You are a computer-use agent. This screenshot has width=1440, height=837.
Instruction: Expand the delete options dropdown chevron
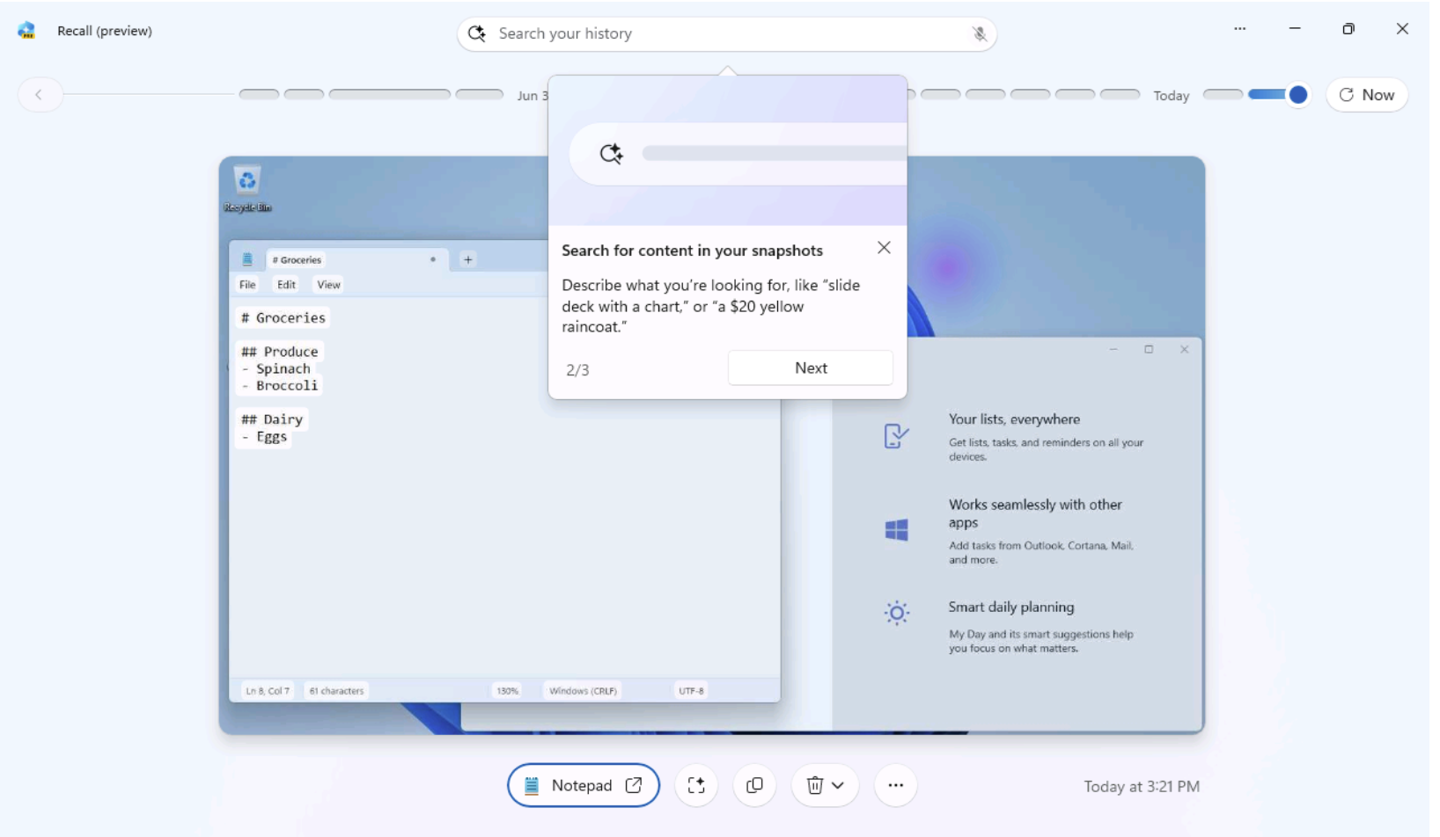tap(838, 786)
